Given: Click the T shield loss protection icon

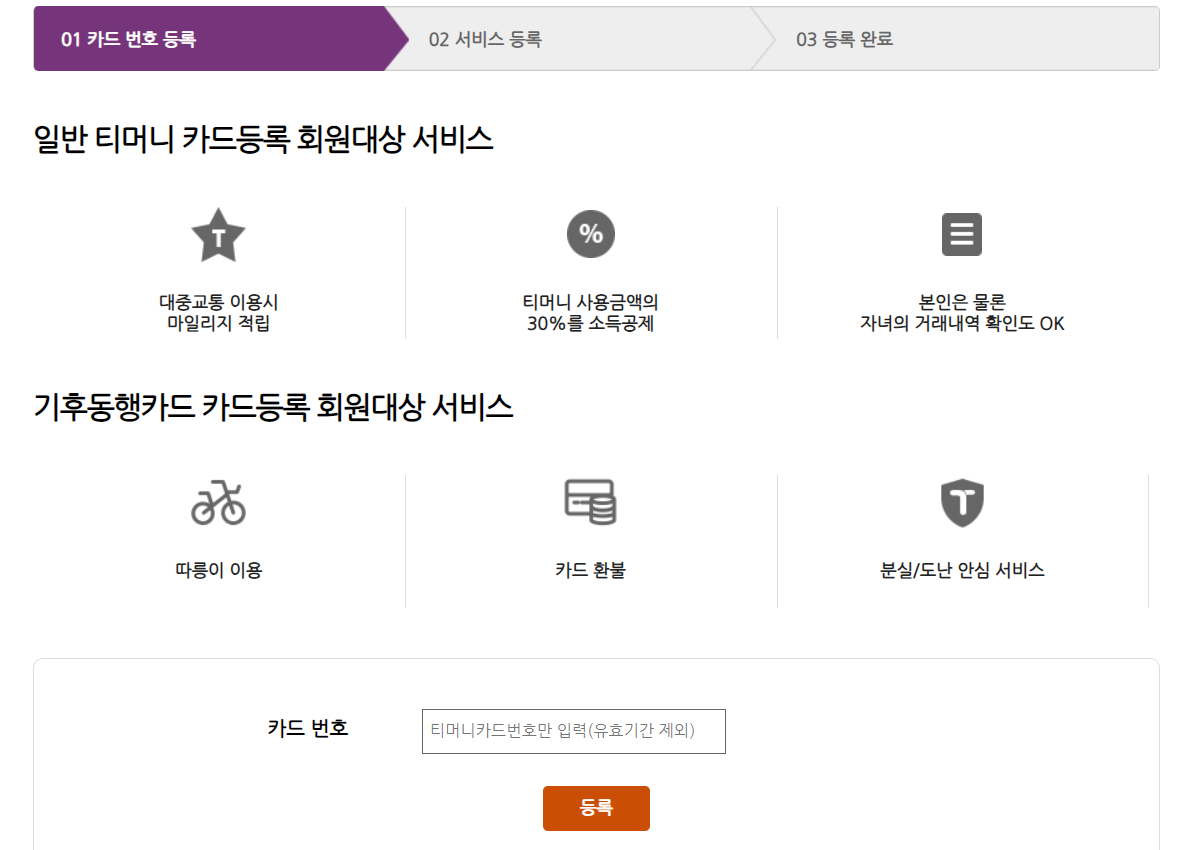Looking at the screenshot, I should [x=962, y=503].
